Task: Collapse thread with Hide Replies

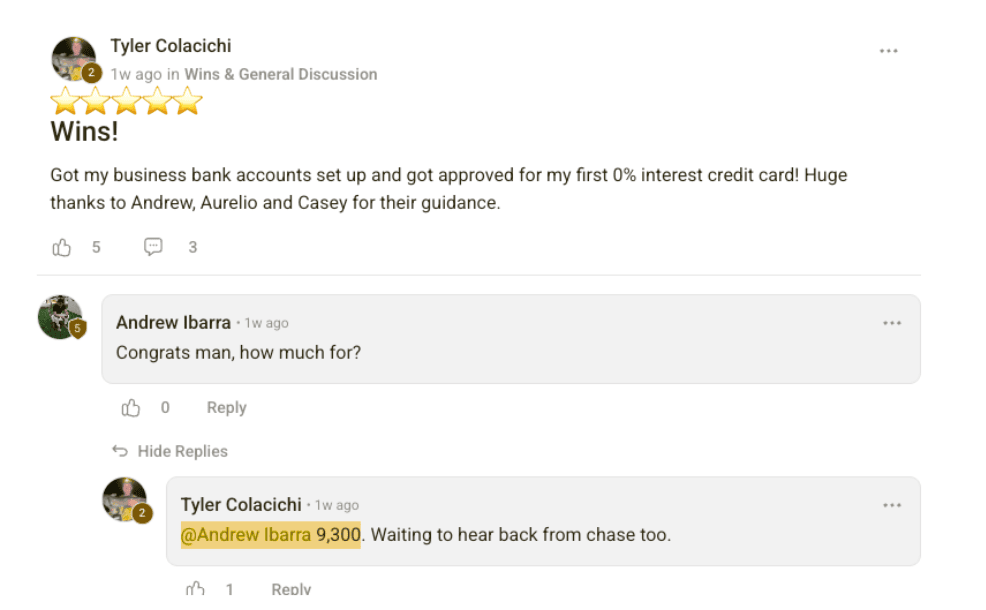Action: 171,451
